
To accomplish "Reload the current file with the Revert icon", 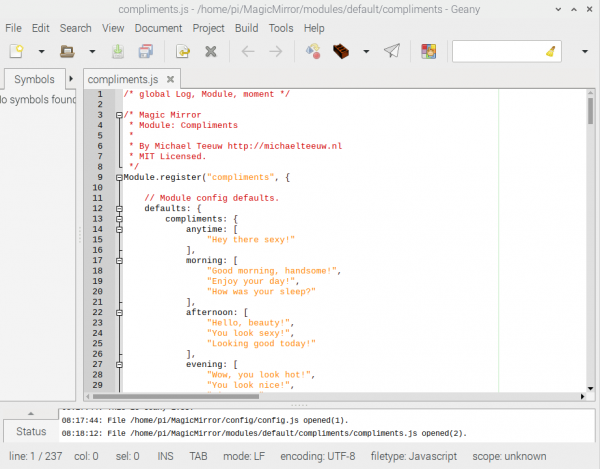I will click(x=183, y=51).
